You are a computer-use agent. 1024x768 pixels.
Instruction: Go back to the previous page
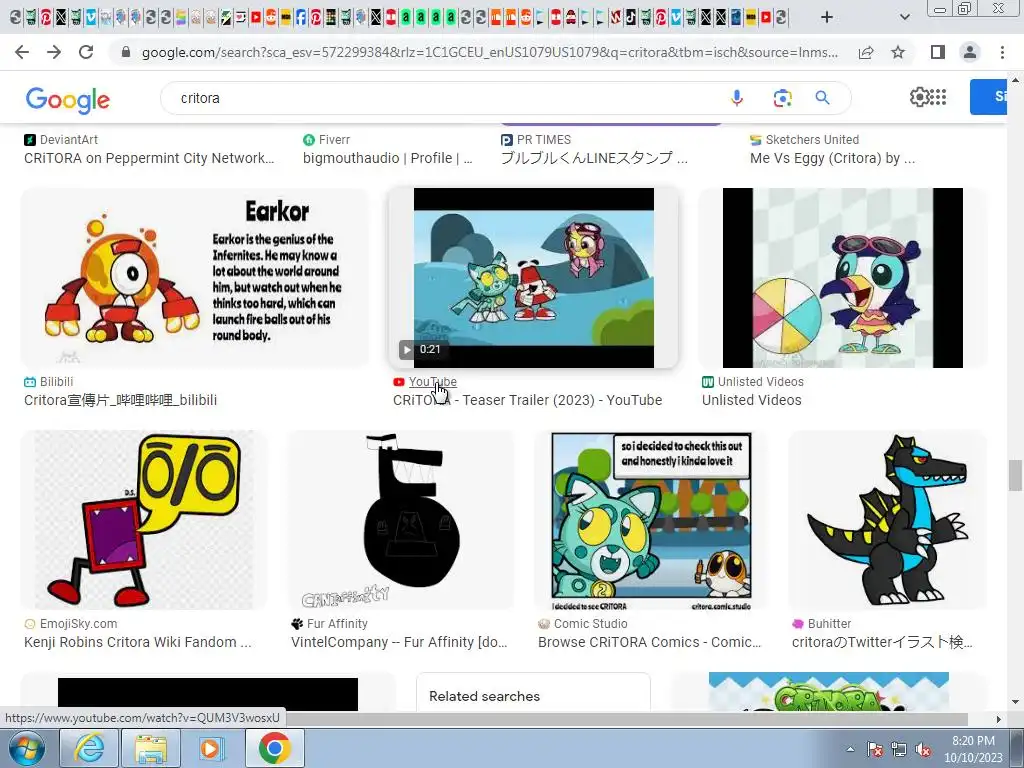[22, 52]
